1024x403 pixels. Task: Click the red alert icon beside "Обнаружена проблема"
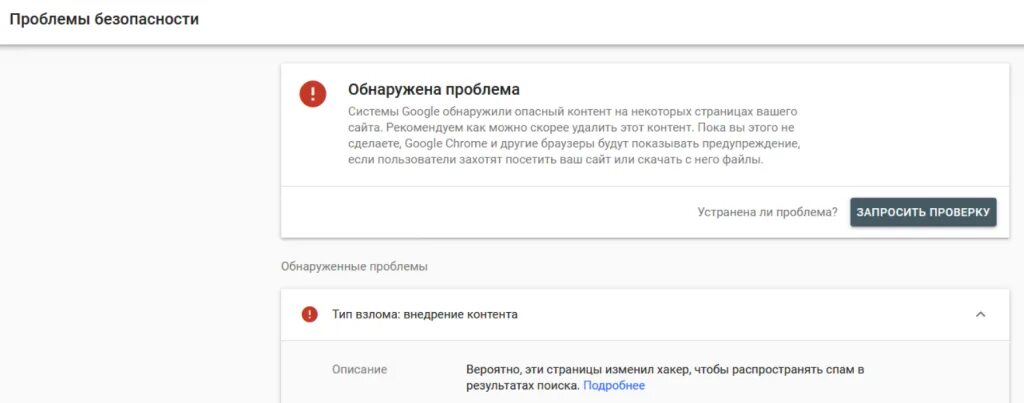coord(313,94)
